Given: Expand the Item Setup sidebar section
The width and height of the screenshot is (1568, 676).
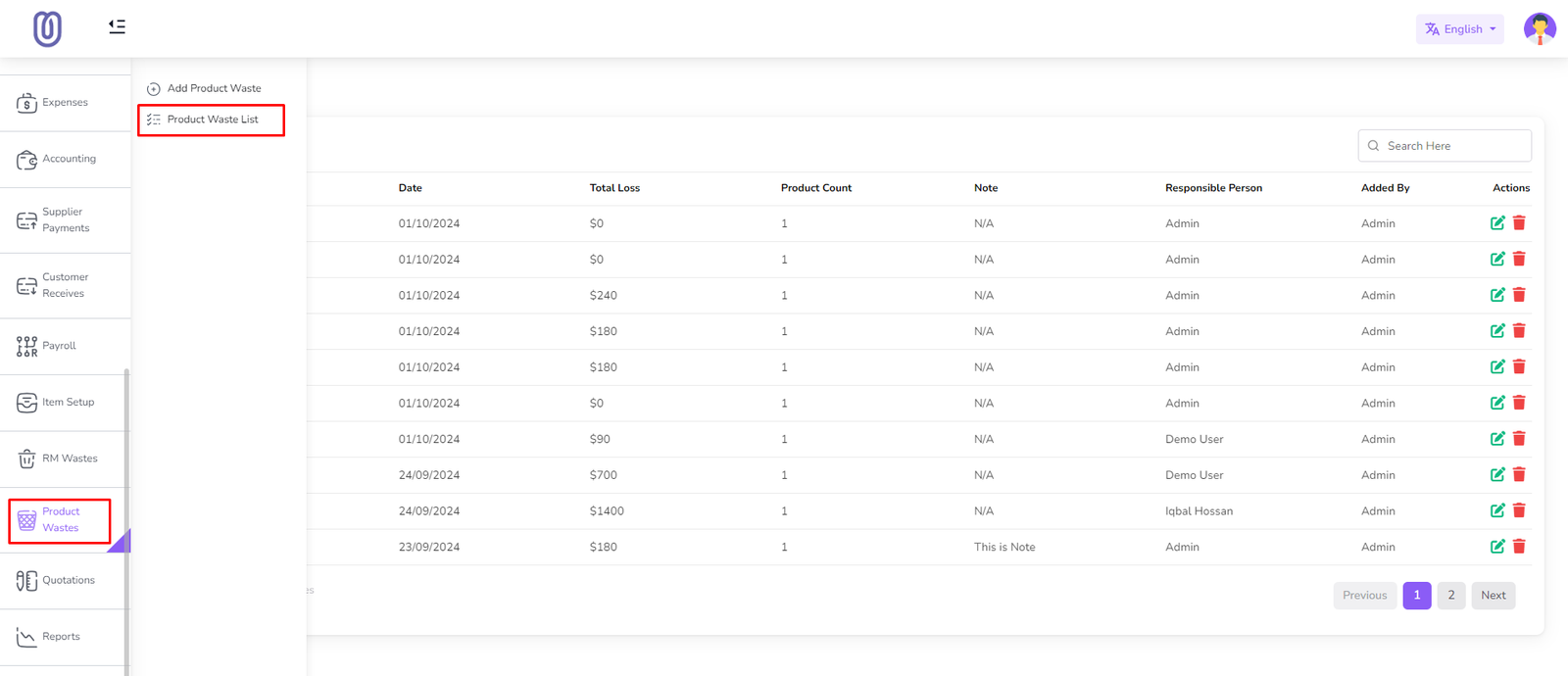Looking at the screenshot, I should [x=67, y=403].
